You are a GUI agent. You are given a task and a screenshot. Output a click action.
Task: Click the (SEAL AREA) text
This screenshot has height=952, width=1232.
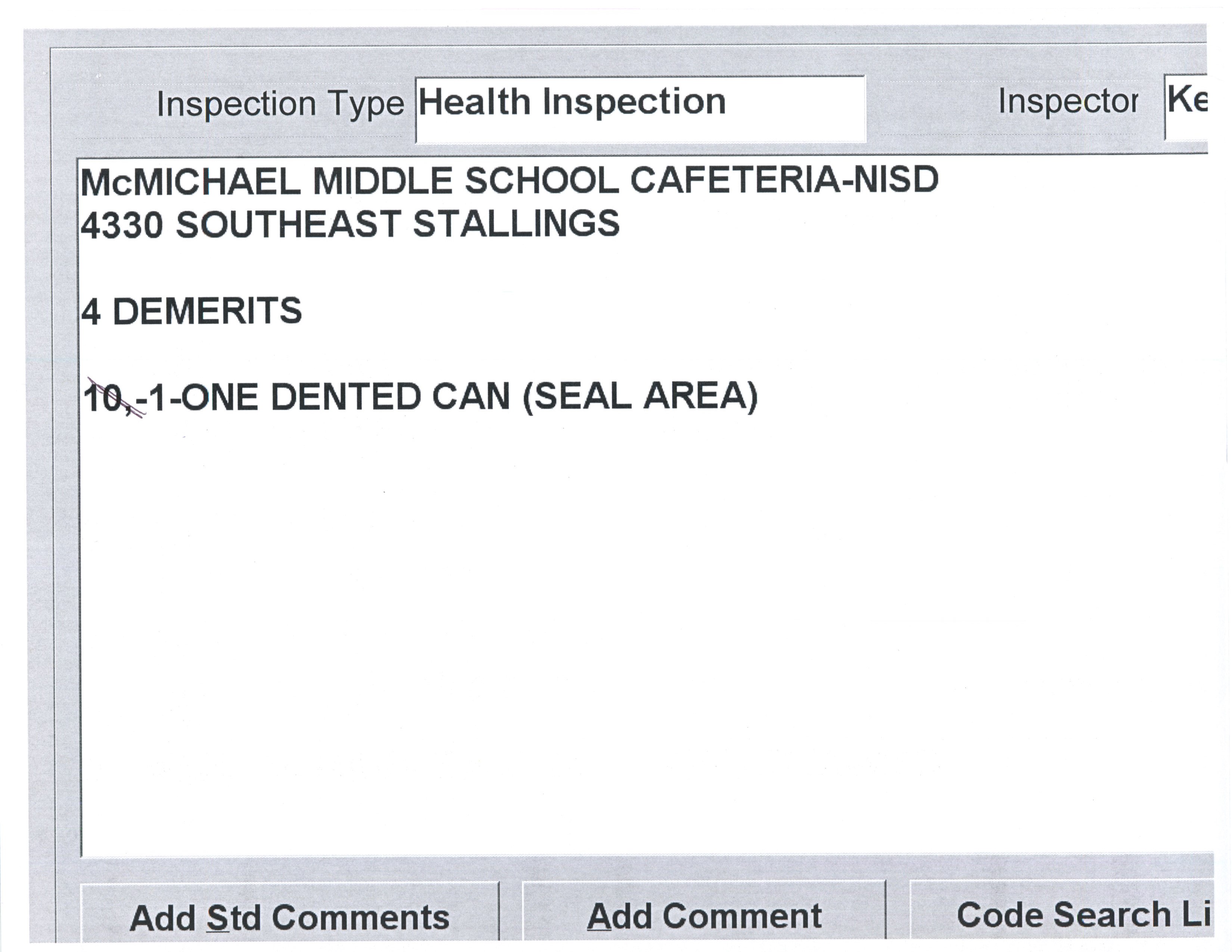[640, 396]
